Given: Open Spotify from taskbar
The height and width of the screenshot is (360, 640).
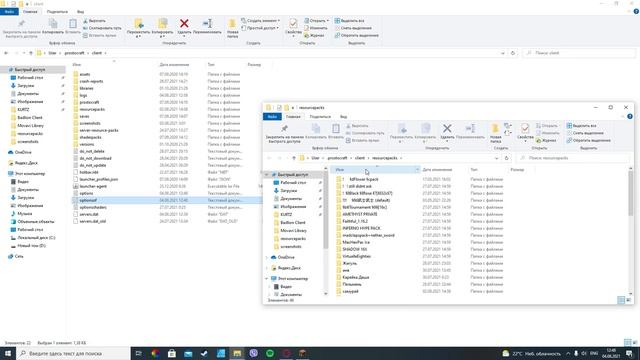Looking at the screenshot, I should (270, 353).
